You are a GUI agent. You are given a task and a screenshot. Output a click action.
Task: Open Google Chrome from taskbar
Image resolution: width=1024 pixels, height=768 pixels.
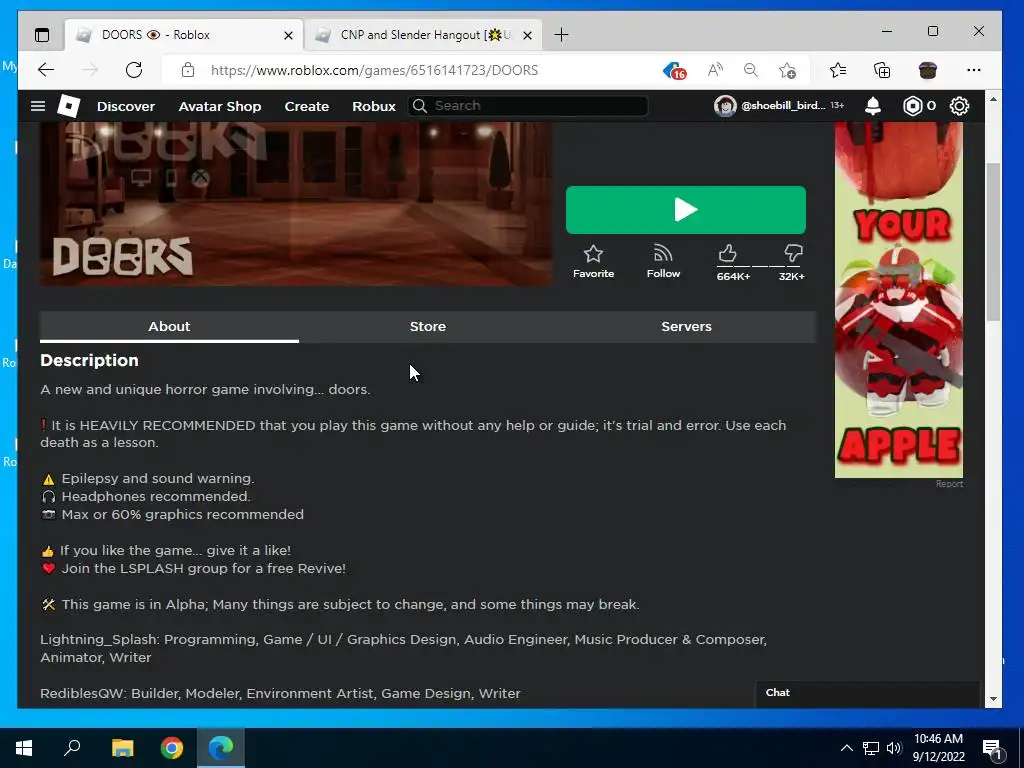click(172, 748)
